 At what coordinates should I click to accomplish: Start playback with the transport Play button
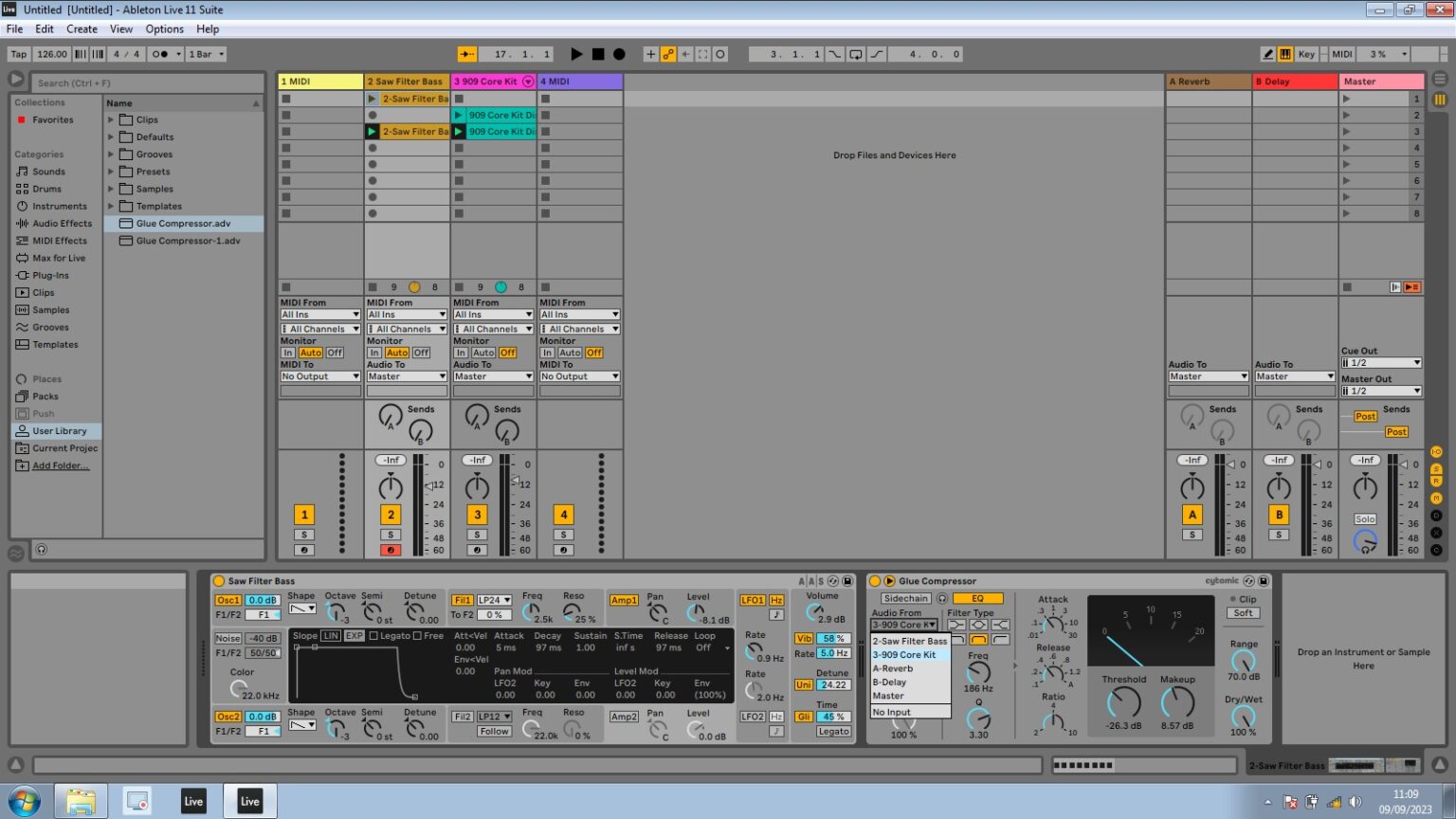click(x=576, y=54)
